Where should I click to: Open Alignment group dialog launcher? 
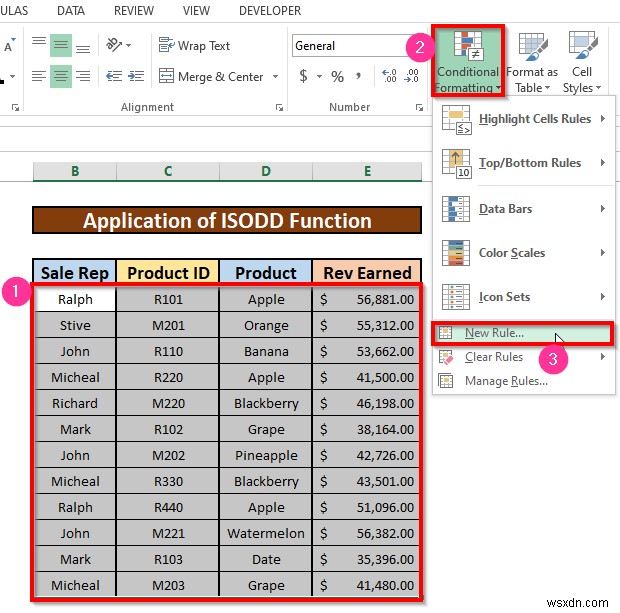[x=280, y=107]
